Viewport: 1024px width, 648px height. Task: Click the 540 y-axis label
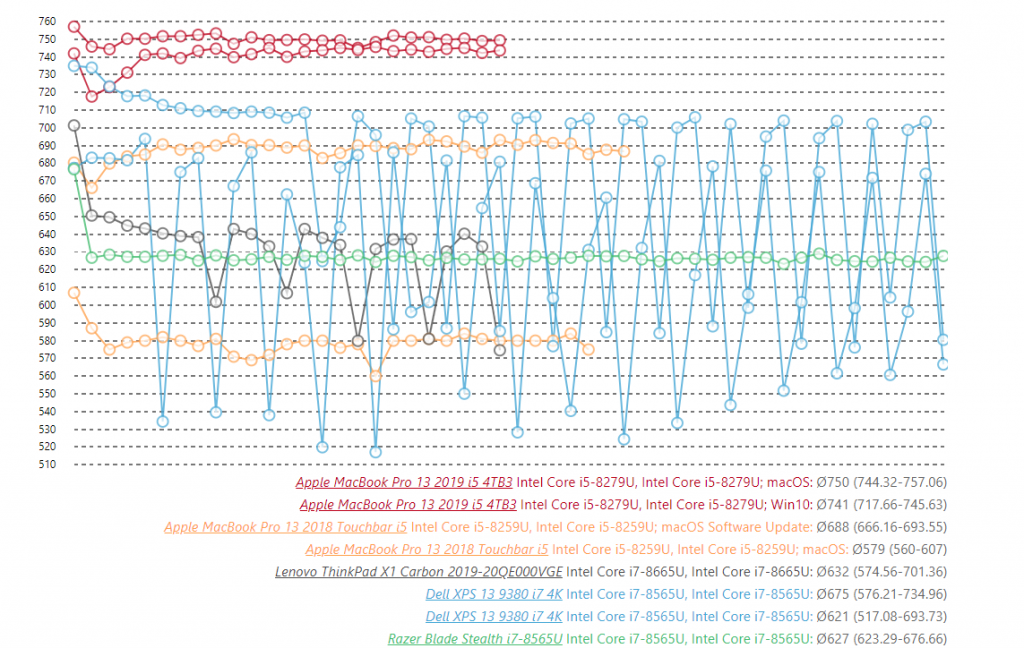pyautogui.click(x=47, y=412)
